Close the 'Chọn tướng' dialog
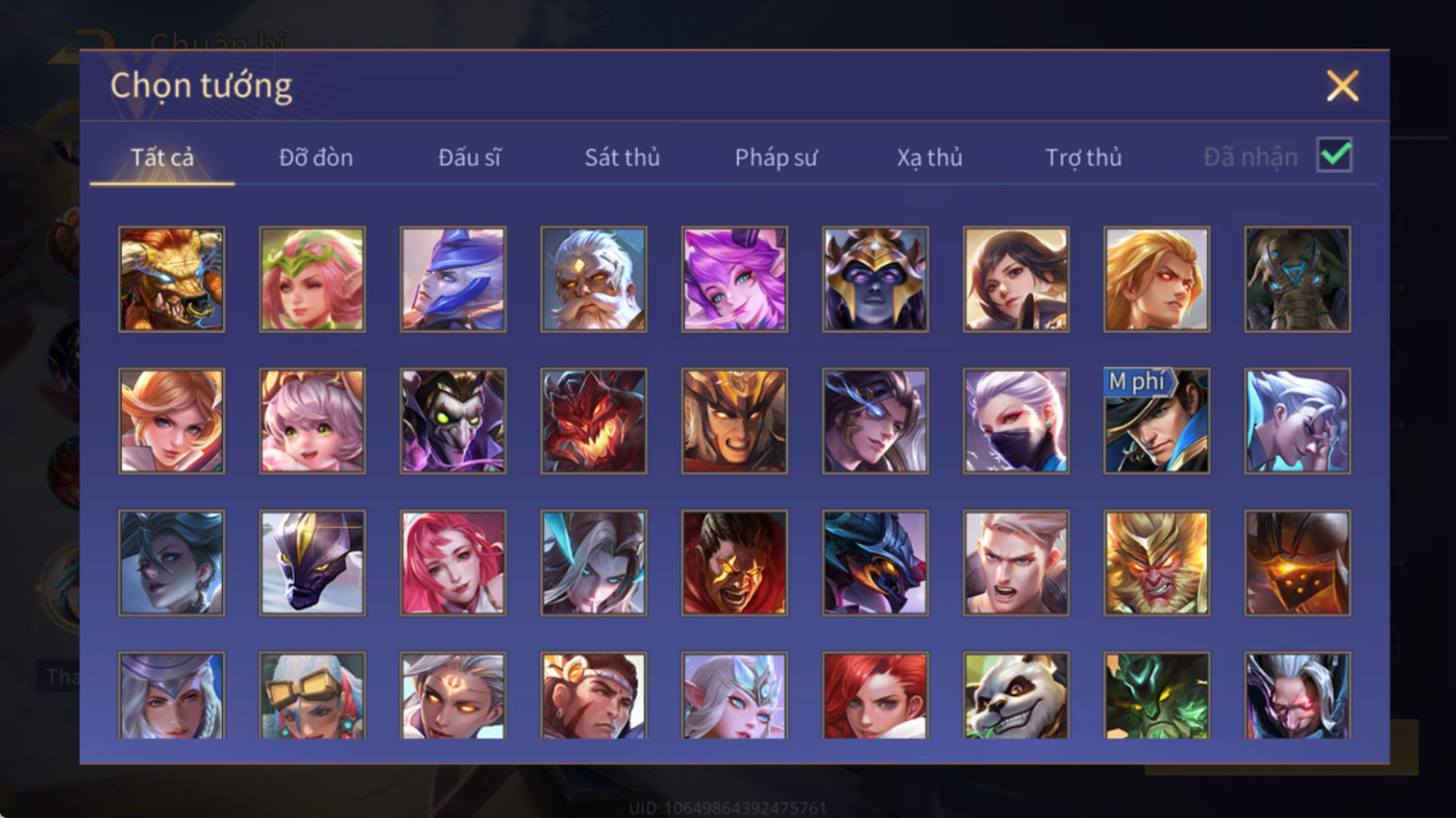The image size is (1456, 818). click(x=1342, y=86)
